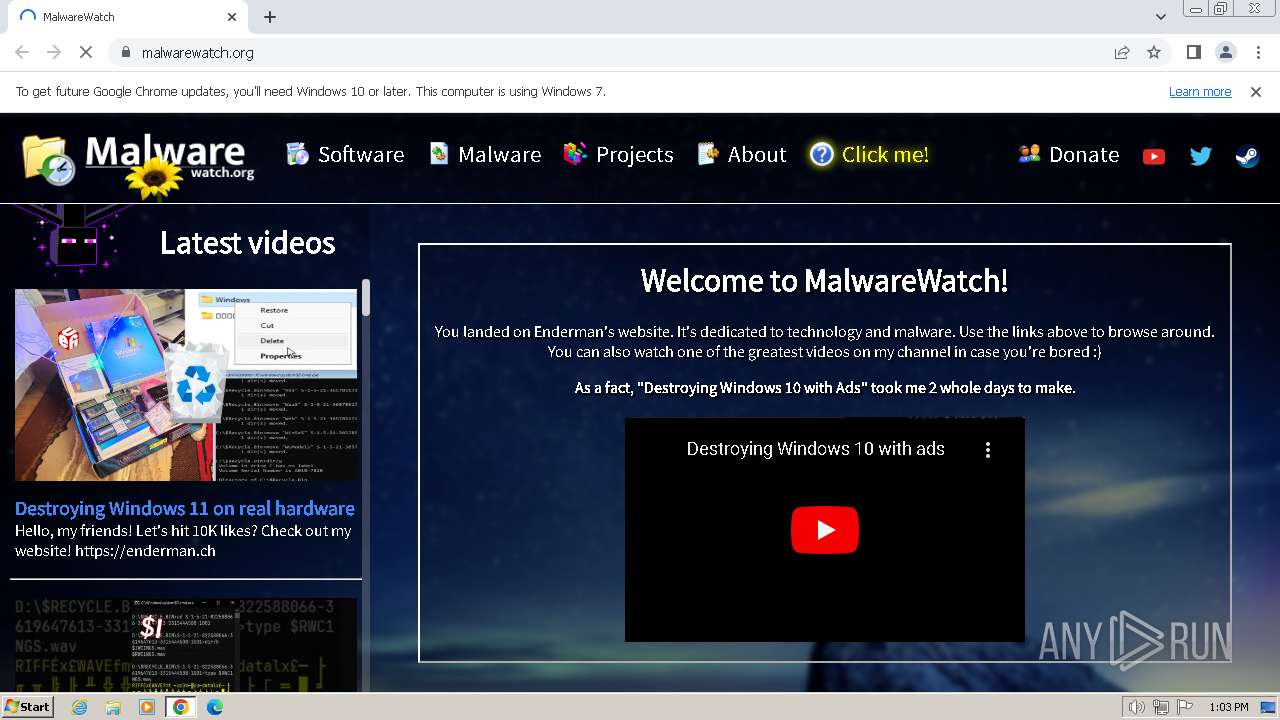
Task: Launch Microsoft Edge from the taskbar
Action: (215, 707)
